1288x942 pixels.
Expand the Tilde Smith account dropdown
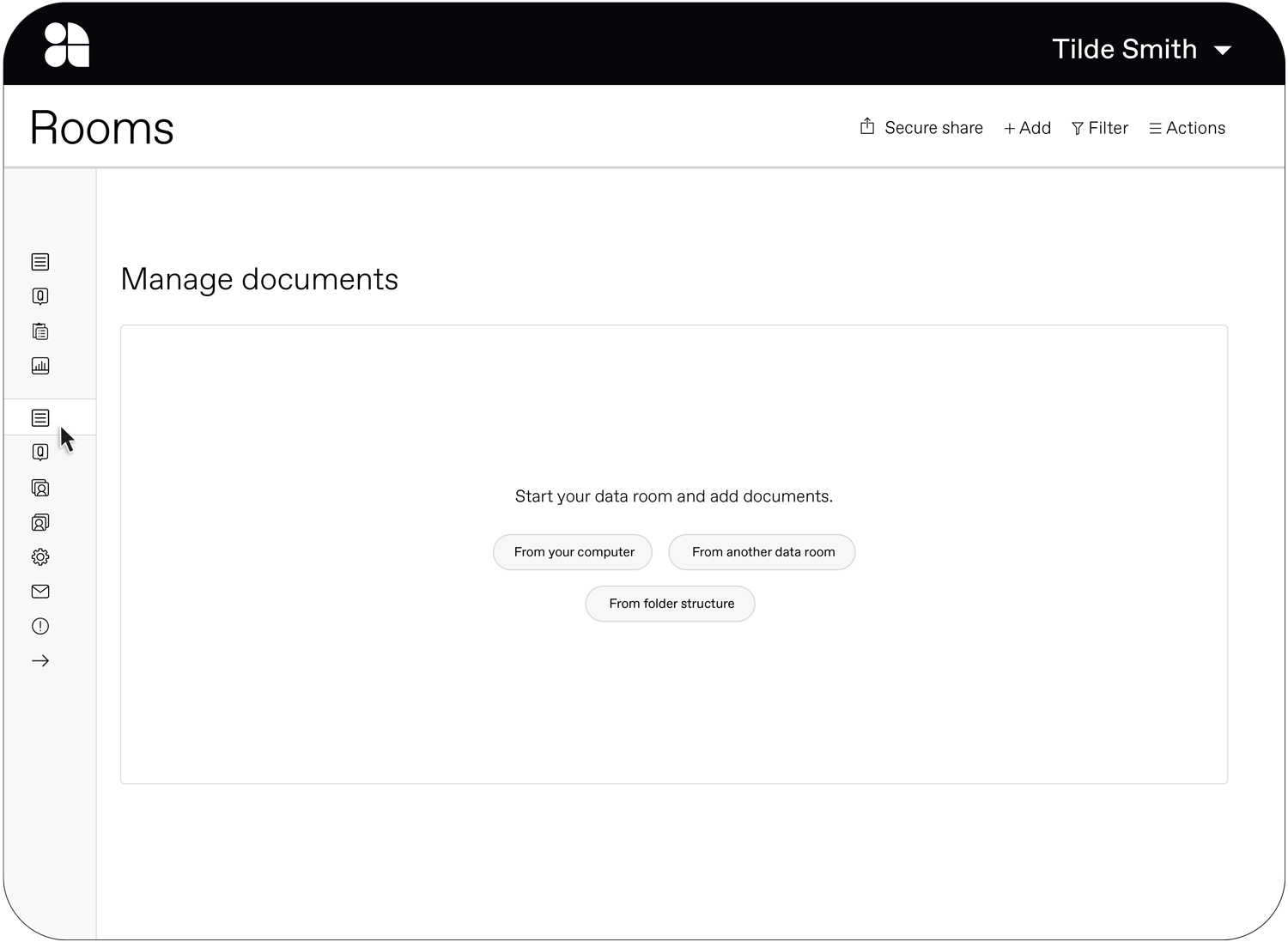click(x=1142, y=49)
